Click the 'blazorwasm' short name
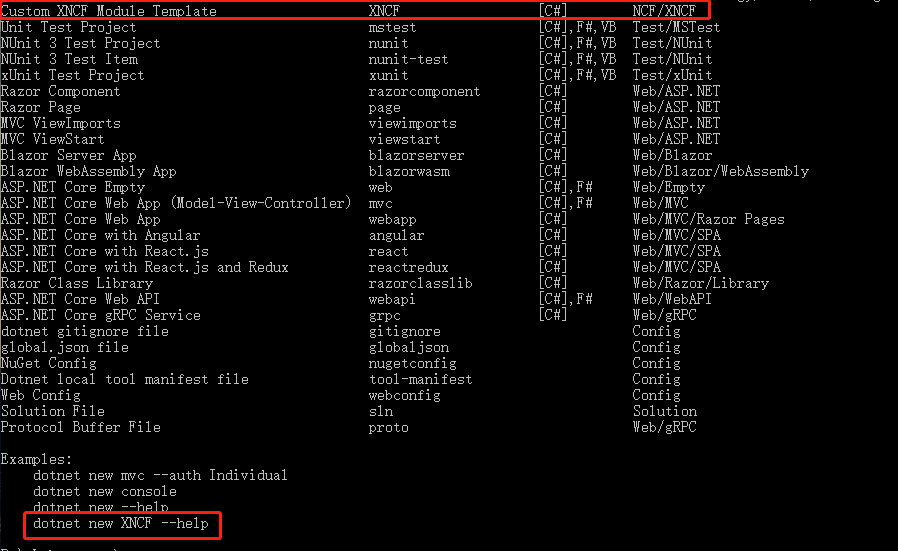This screenshot has height=551, width=898. click(x=409, y=171)
